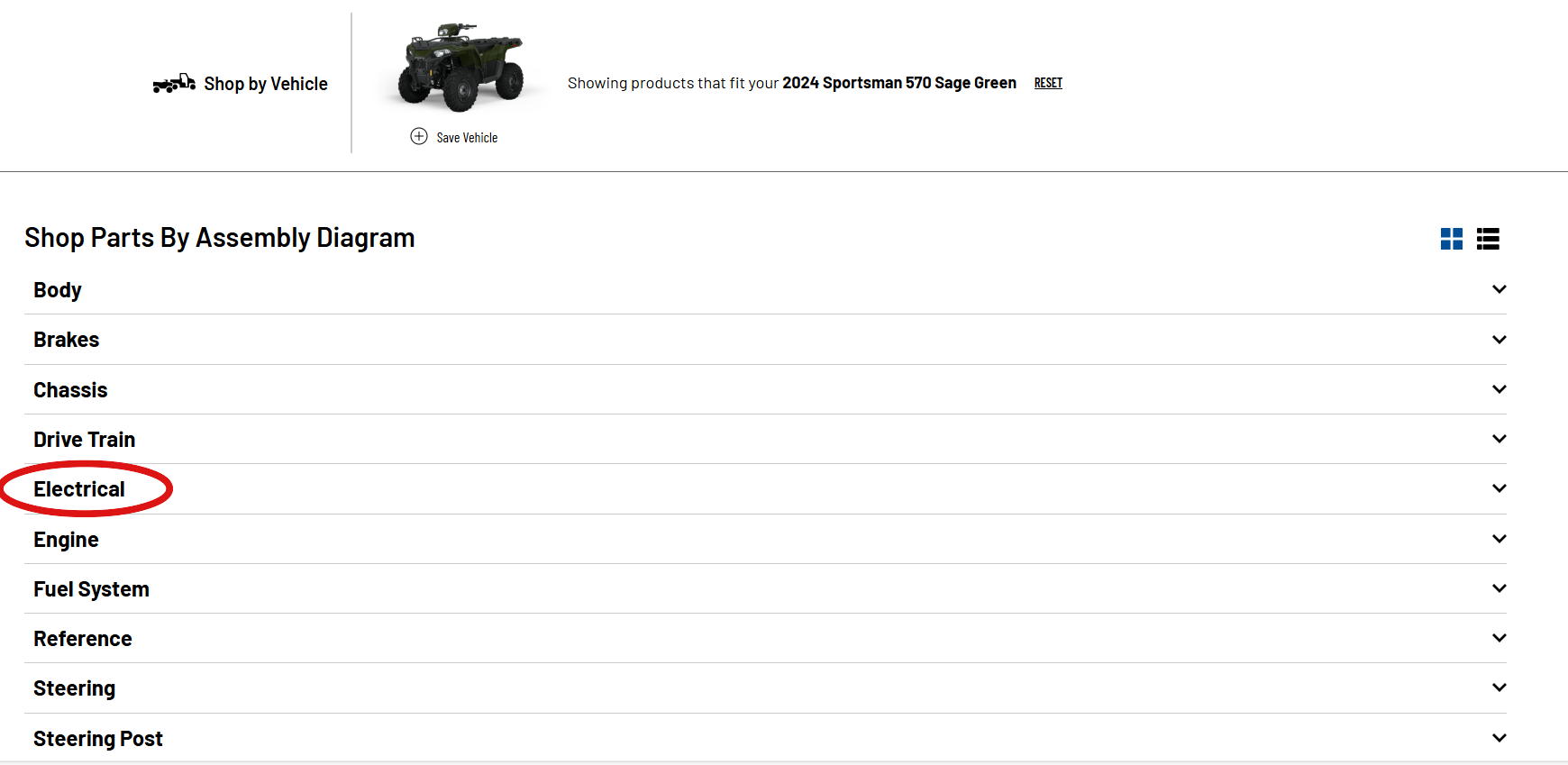The image size is (1568, 765).
Task: Open the Sportsman 570 vehicle thumbnail
Action: [x=460, y=68]
